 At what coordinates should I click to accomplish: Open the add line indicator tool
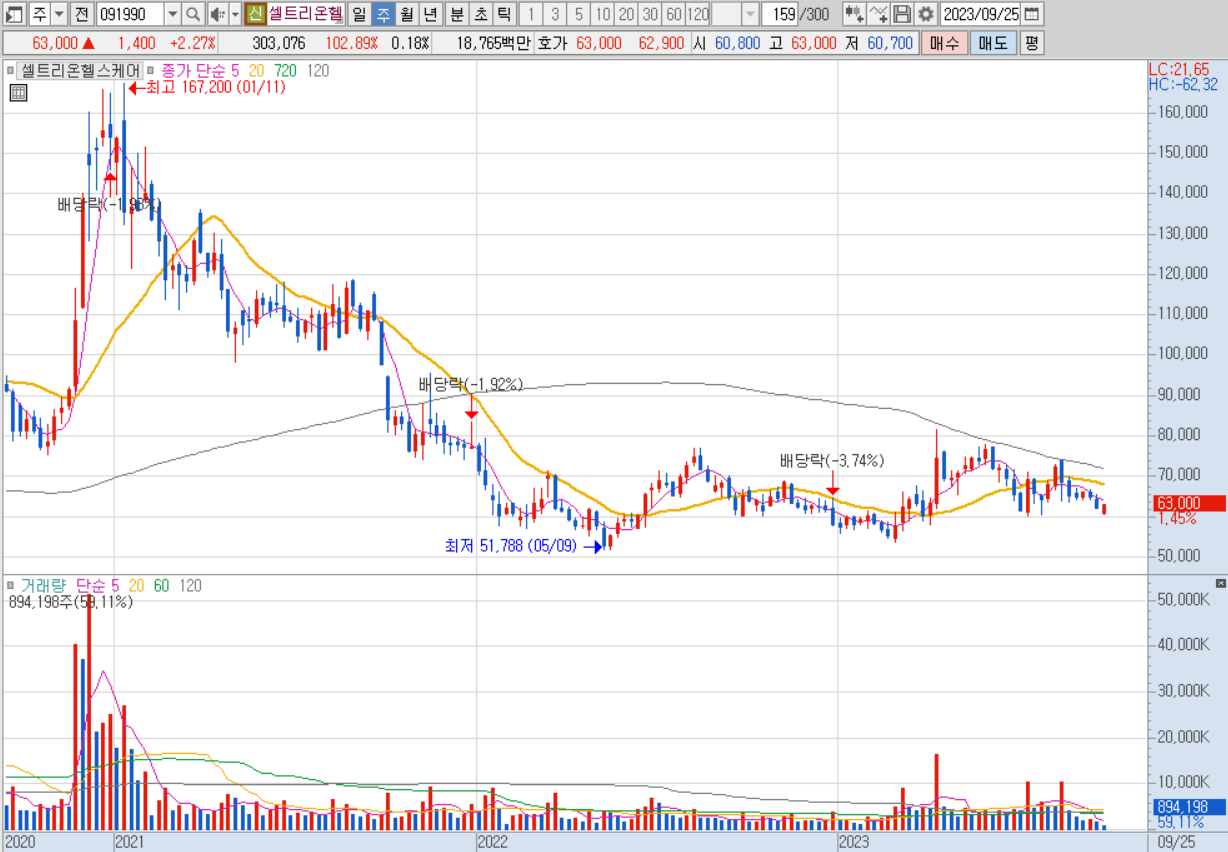[x=878, y=14]
